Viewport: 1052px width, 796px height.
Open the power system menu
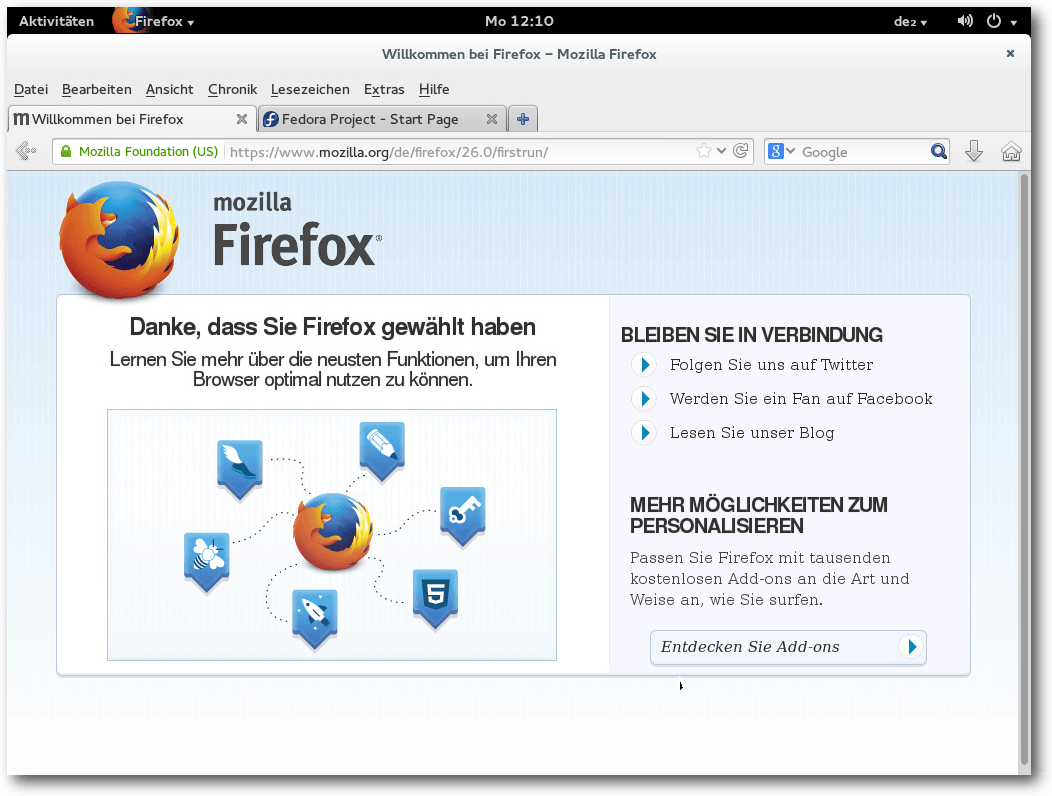coord(1001,21)
